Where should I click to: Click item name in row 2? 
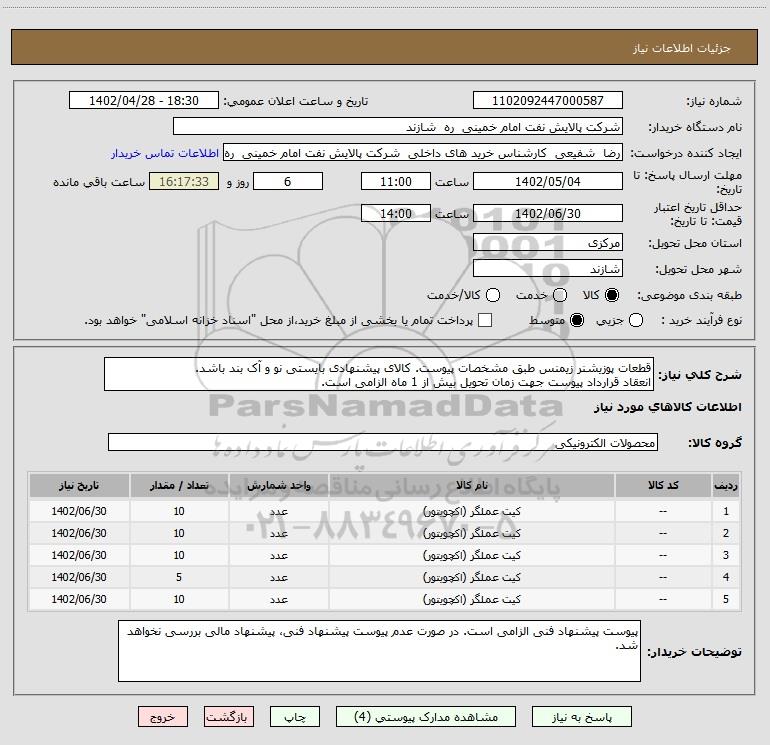[x=471, y=533]
